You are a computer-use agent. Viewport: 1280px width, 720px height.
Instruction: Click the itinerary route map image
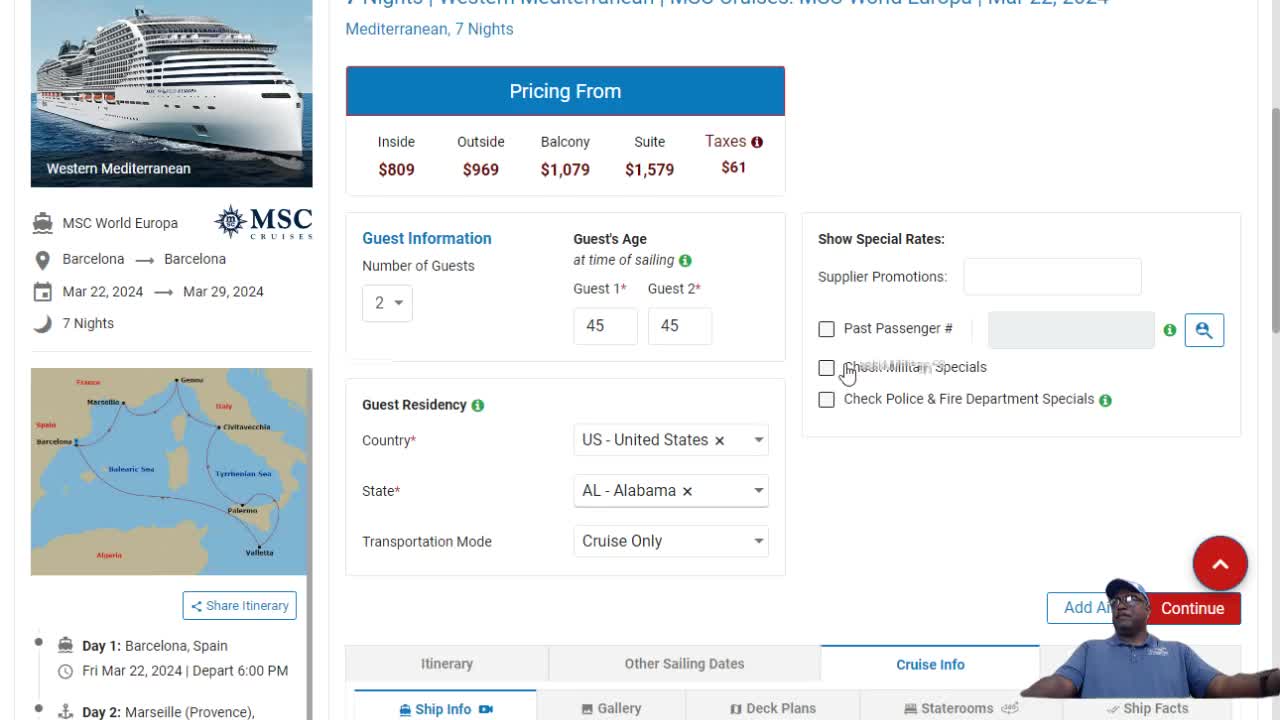[171, 472]
